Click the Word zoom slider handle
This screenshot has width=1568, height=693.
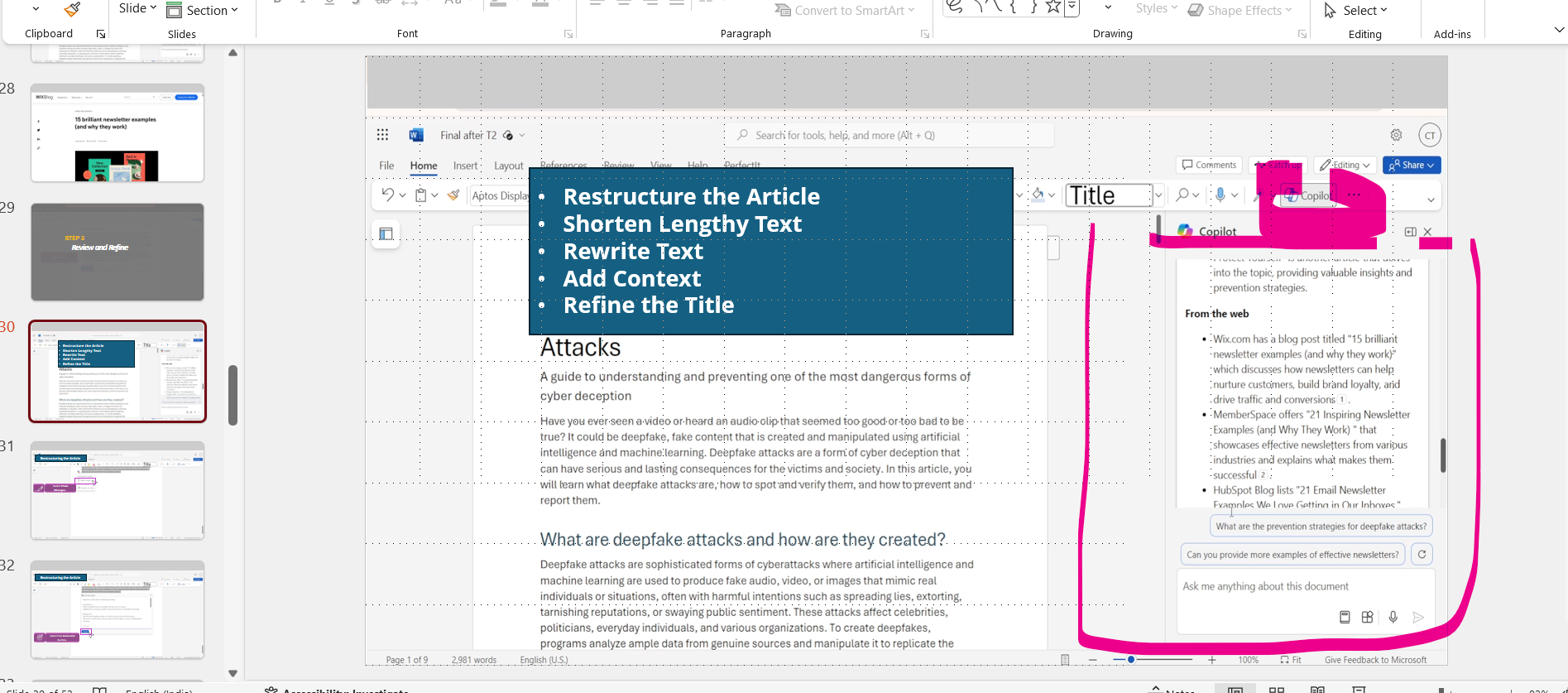click(x=1131, y=660)
